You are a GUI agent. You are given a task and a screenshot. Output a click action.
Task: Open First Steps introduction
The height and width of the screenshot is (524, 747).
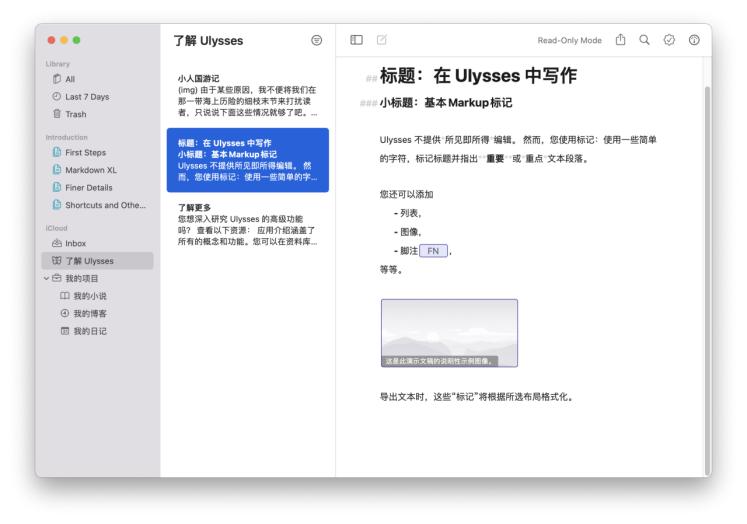click(x=98, y=152)
